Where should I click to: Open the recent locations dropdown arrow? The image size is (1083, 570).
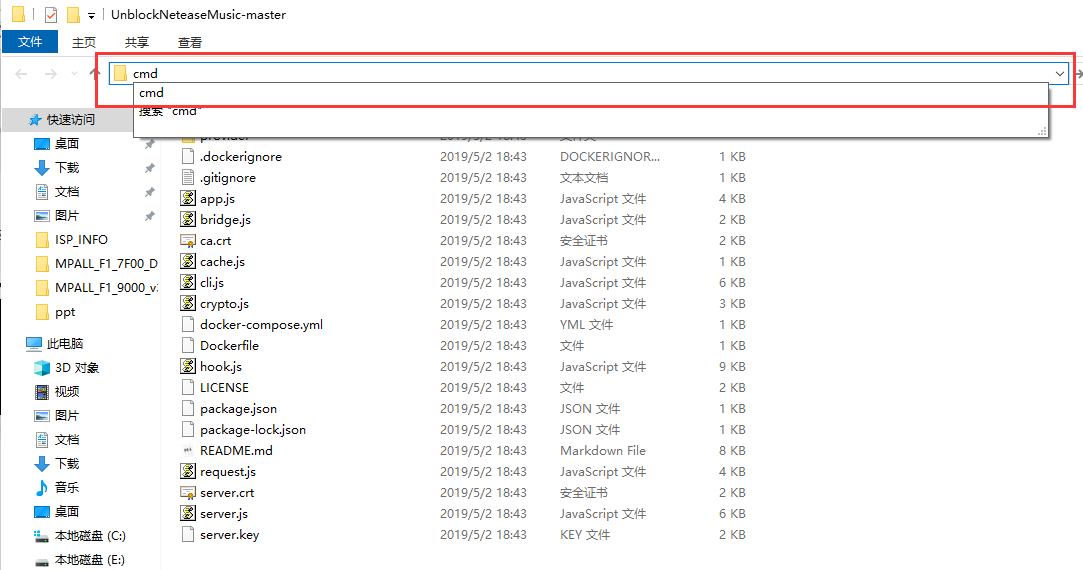point(75,74)
